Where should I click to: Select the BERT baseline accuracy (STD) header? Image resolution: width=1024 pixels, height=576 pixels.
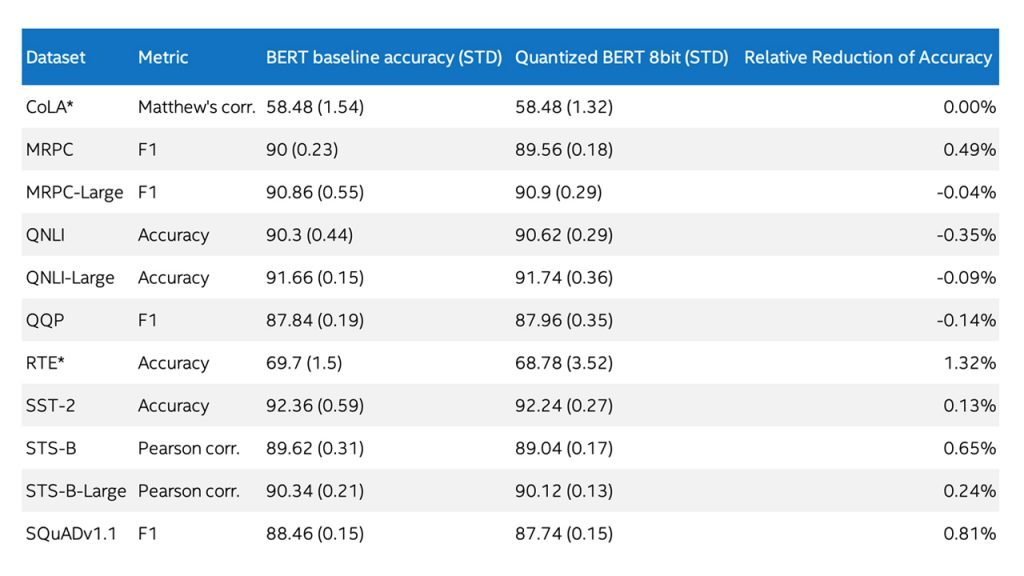pyautogui.click(x=383, y=57)
